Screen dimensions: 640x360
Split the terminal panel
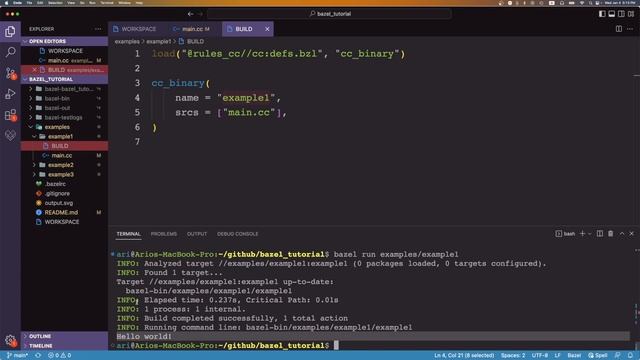tap(600, 233)
